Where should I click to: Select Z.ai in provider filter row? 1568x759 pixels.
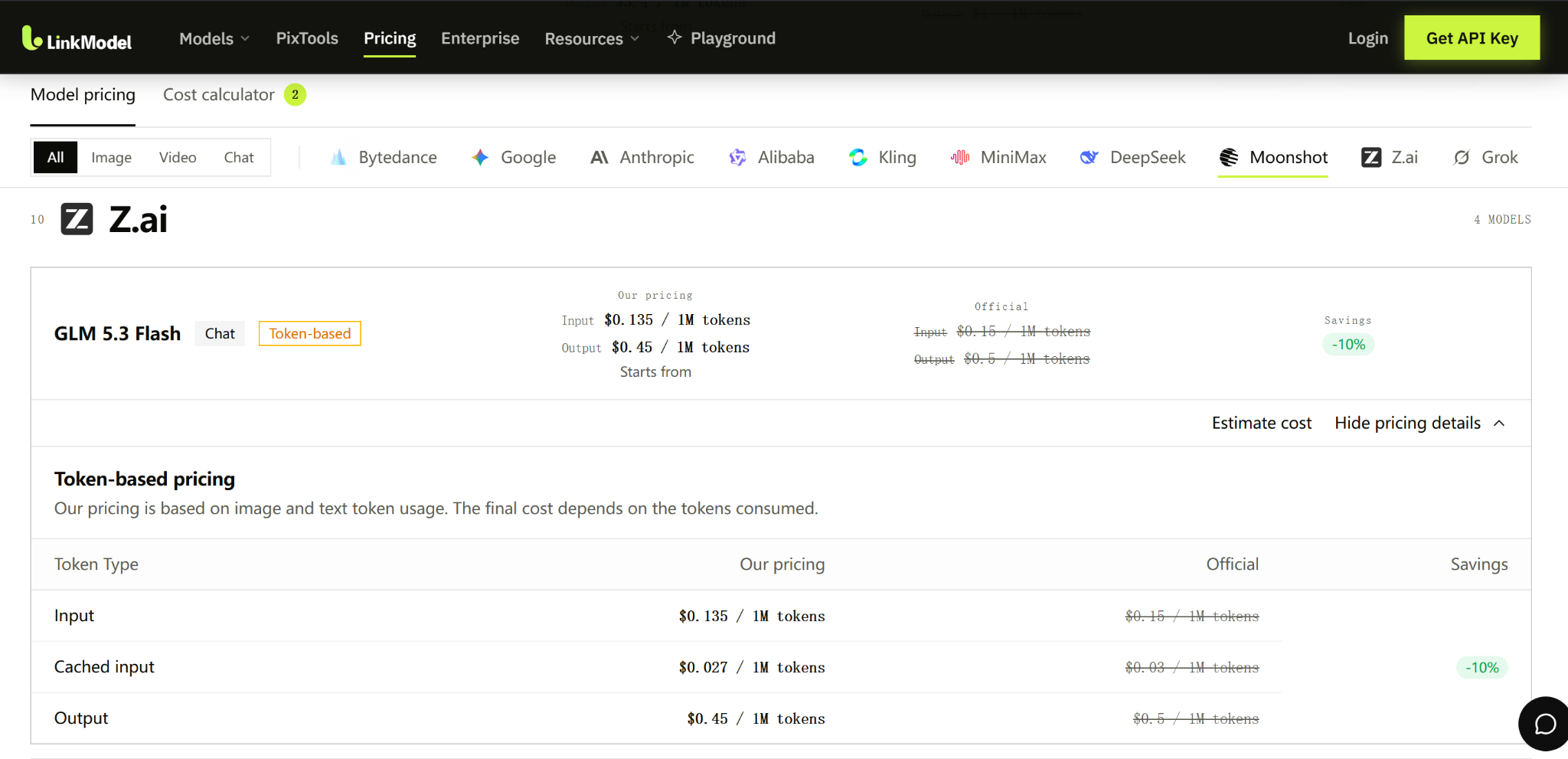coord(1390,157)
